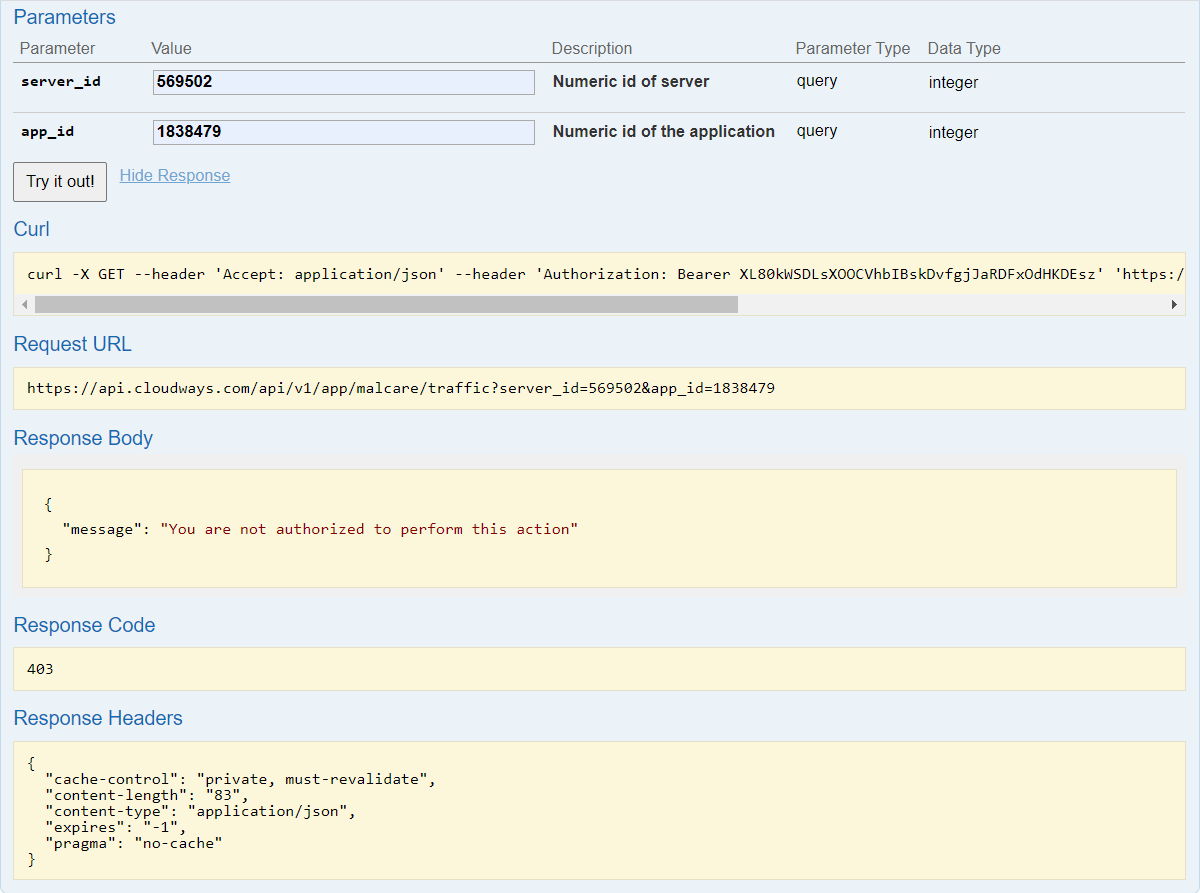
Task: Click the Parameters section heading
Action: pos(64,18)
